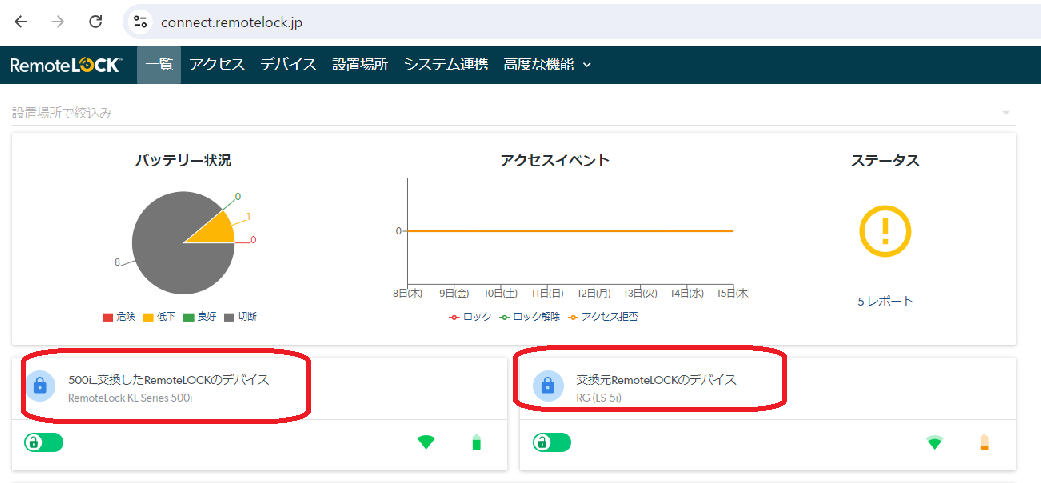Toggle the ロック解除 series legend entry
The height and width of the screenshot is (483, 1041).
tap(531, 317)
